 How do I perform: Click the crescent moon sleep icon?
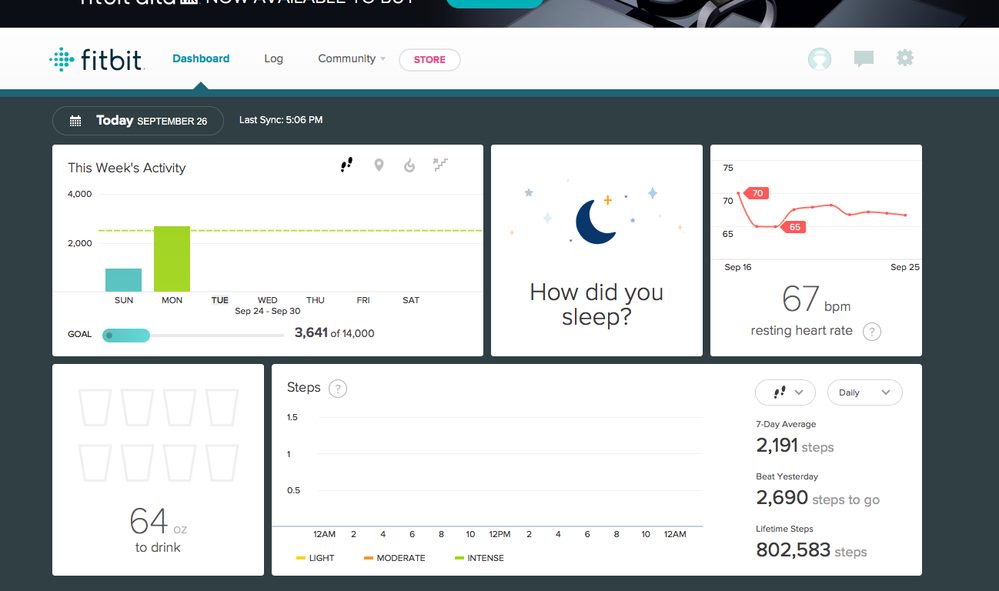pos(596,221)
